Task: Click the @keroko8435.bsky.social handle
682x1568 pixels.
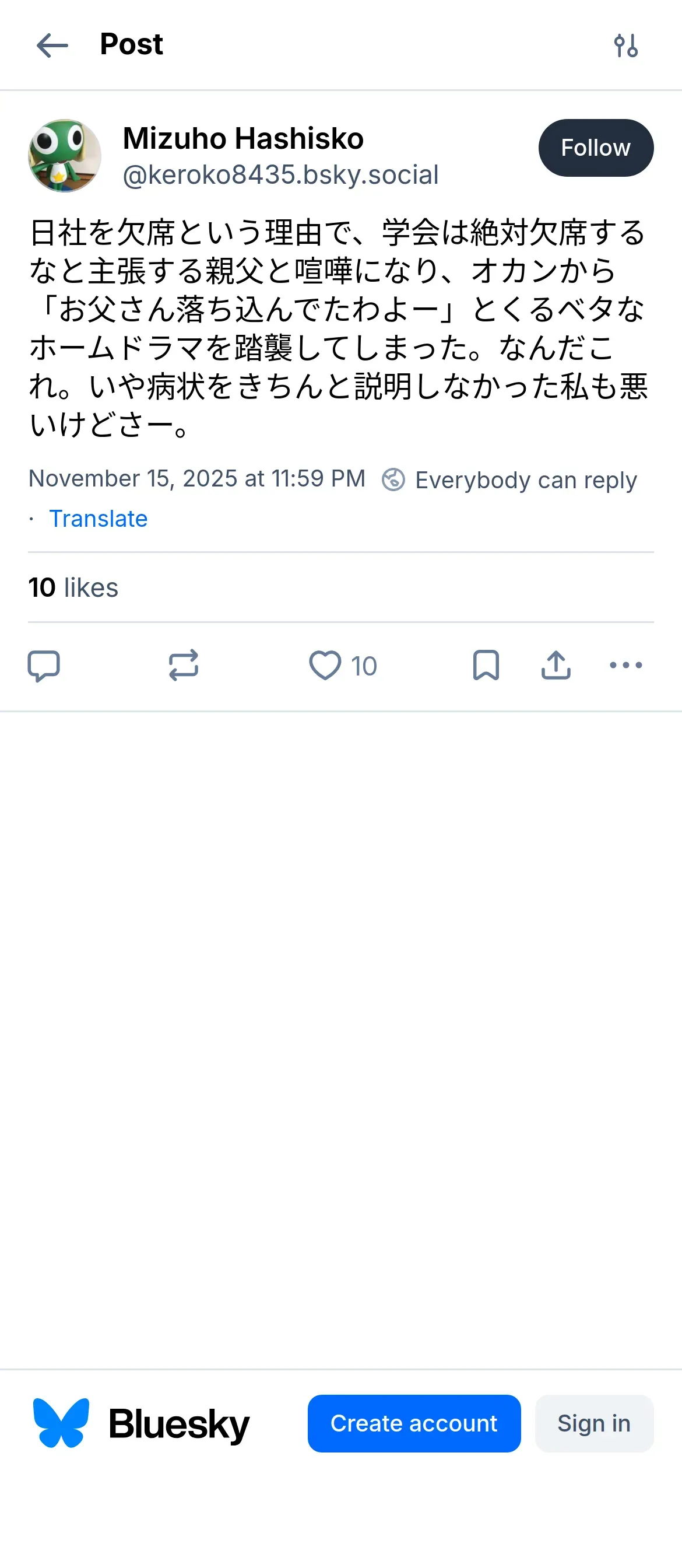Action: click(x=280, y=174)
